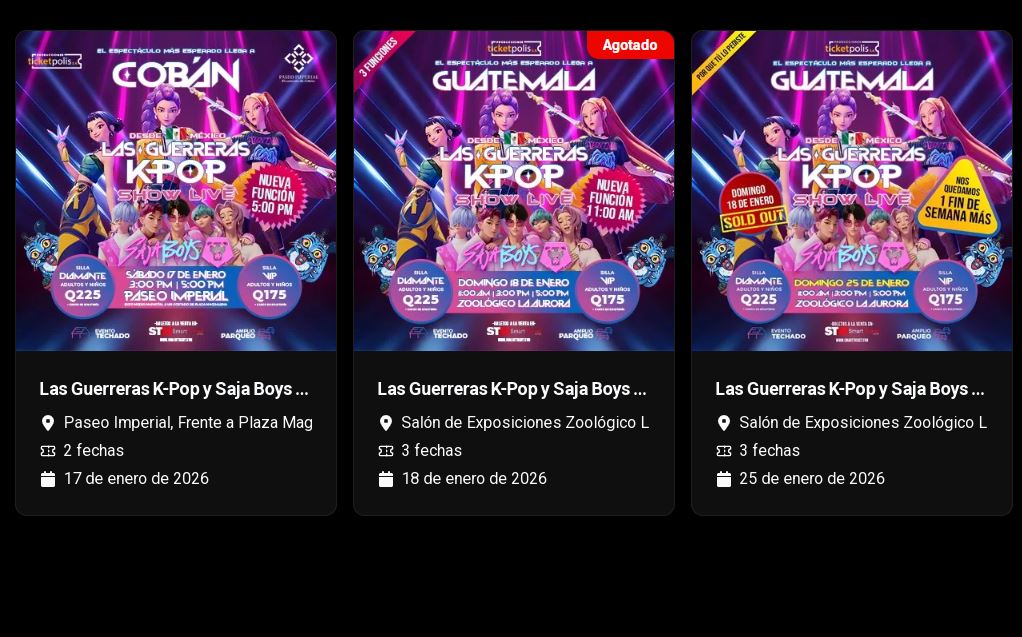Viewport: 1022px width, 637px height.
Task: Click calendar icon beside 18 de enero de 2026
Action: [x=386, y=479]
